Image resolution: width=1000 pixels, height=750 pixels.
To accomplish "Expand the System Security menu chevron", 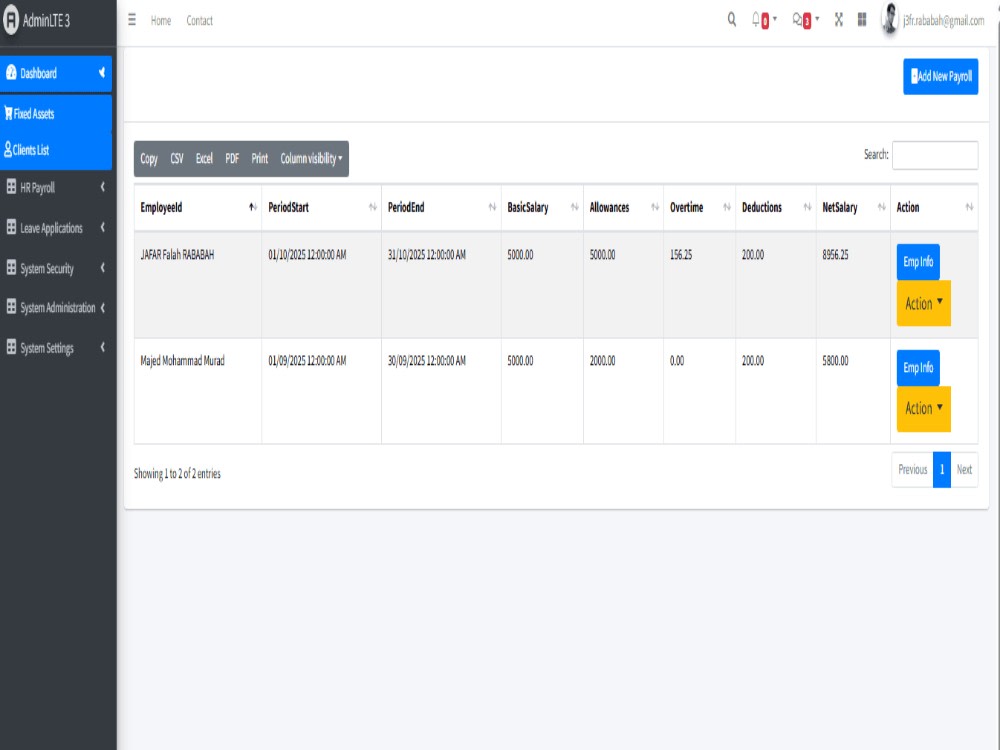I will (102, 268).
